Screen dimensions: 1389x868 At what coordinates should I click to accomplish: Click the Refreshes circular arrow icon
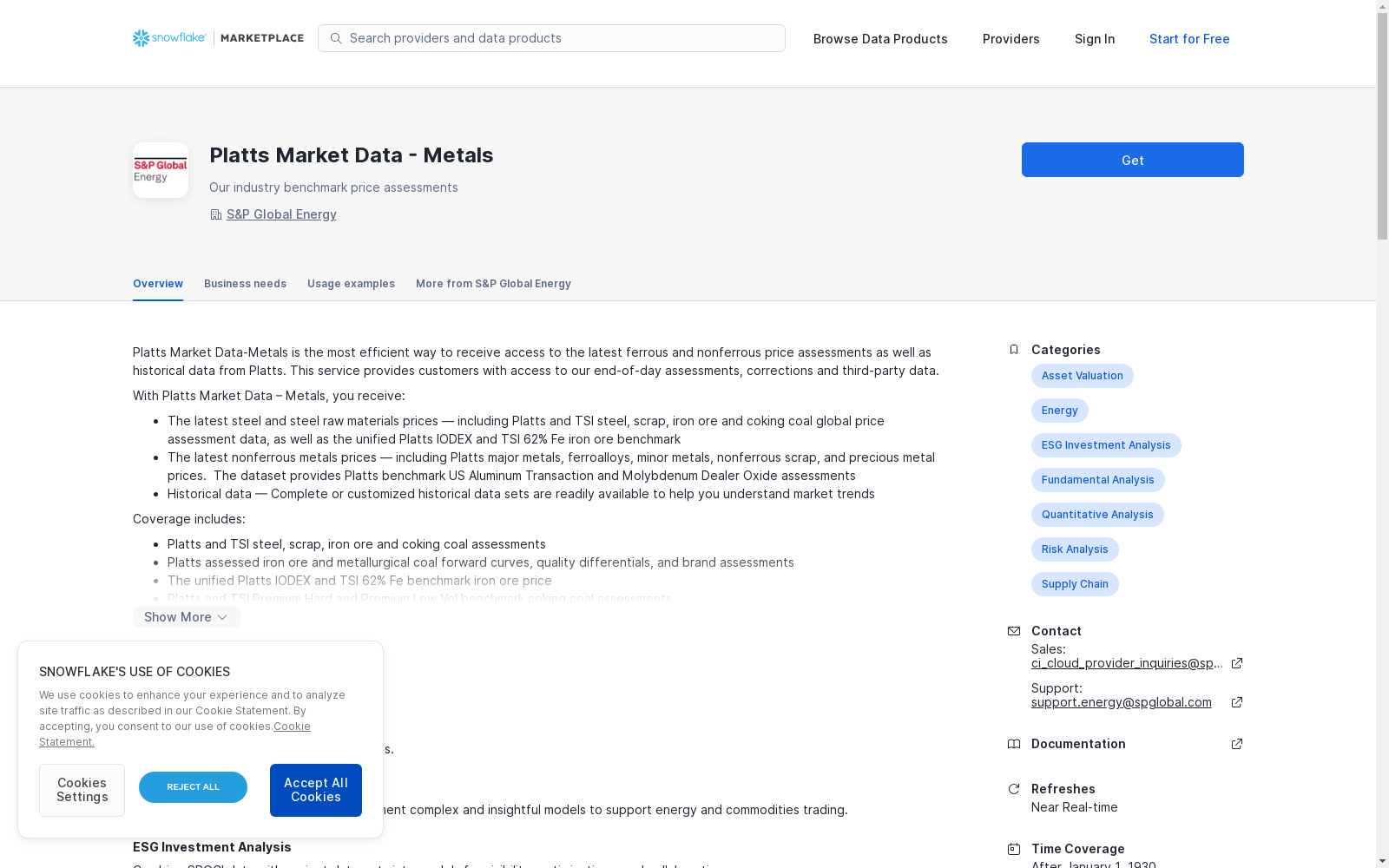pos(1013,789)
